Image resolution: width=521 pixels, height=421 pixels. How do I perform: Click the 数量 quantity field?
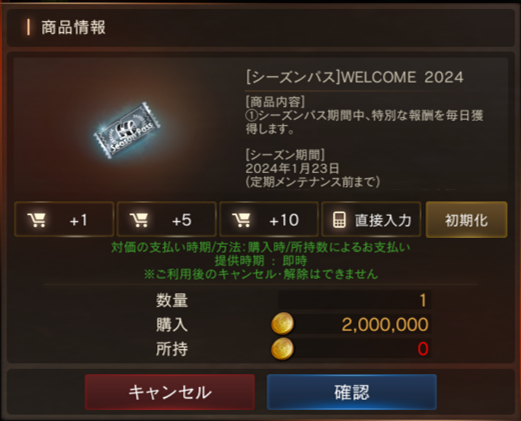tap(355, 300)
